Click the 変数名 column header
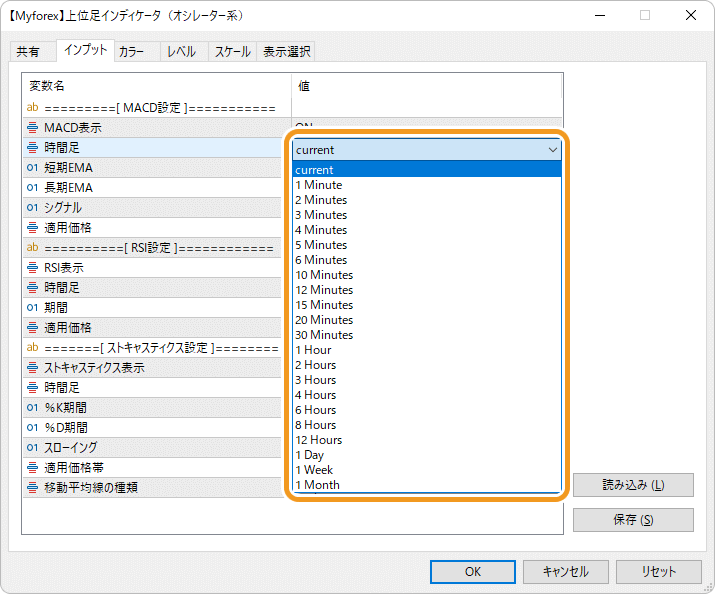The height and width of the screenshot is (594, 715). [x=157, y=86]
